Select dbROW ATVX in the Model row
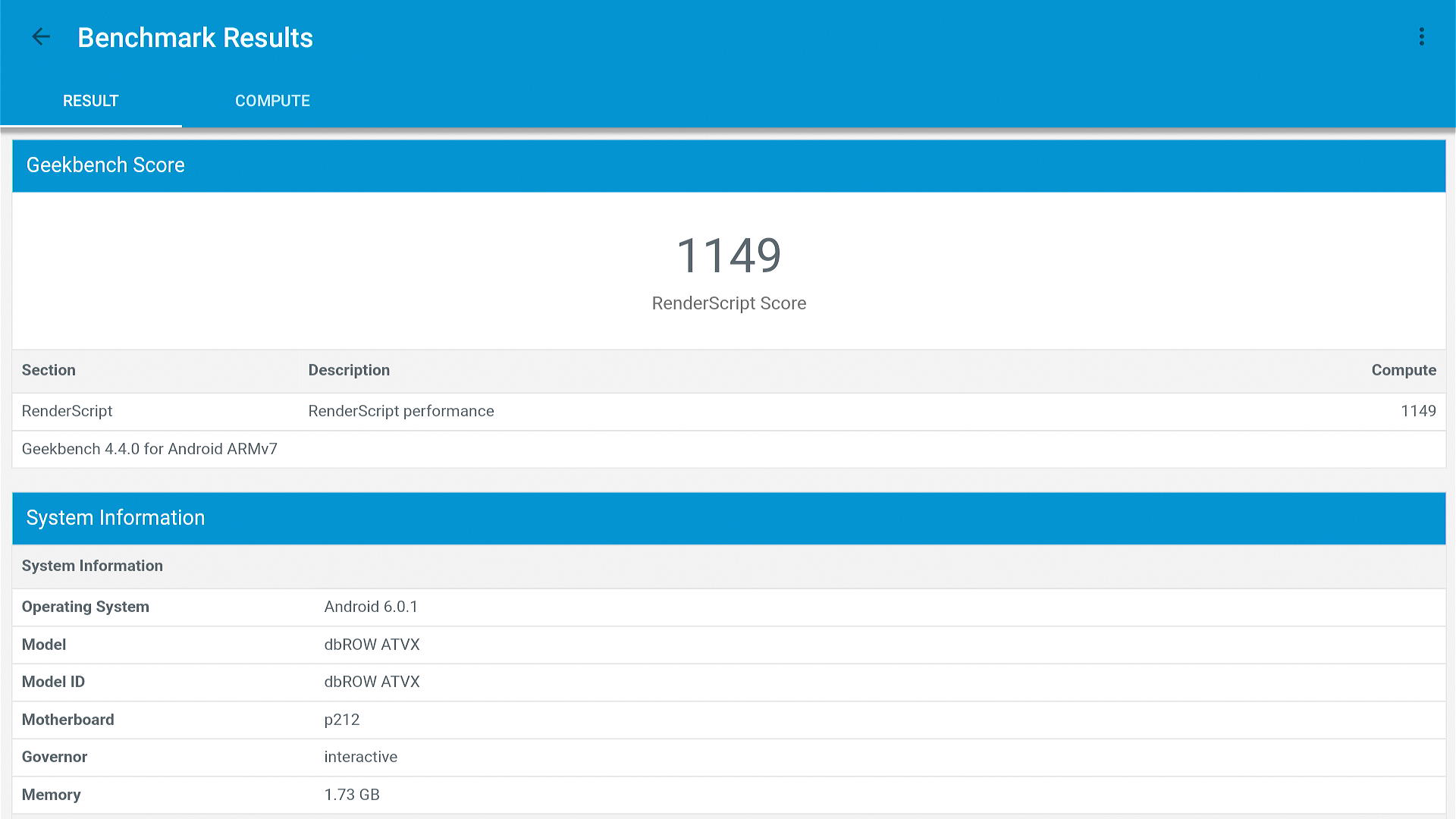The image size is (1456, 819). (x=372, y=645)
